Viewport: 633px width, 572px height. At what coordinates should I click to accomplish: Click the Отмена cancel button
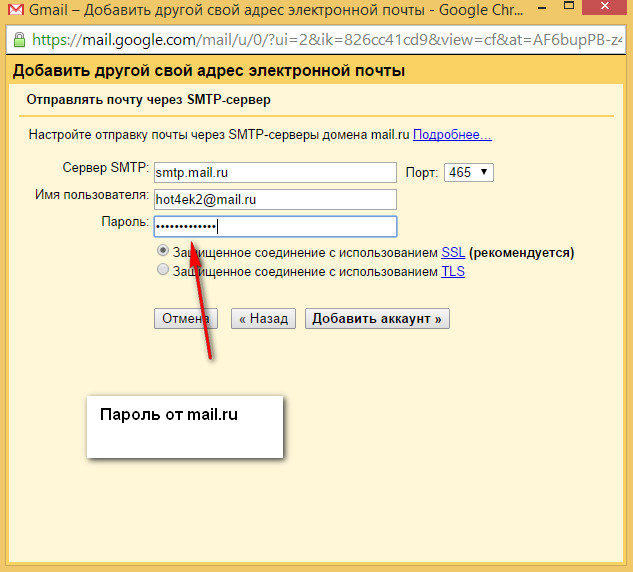(186, 318)
